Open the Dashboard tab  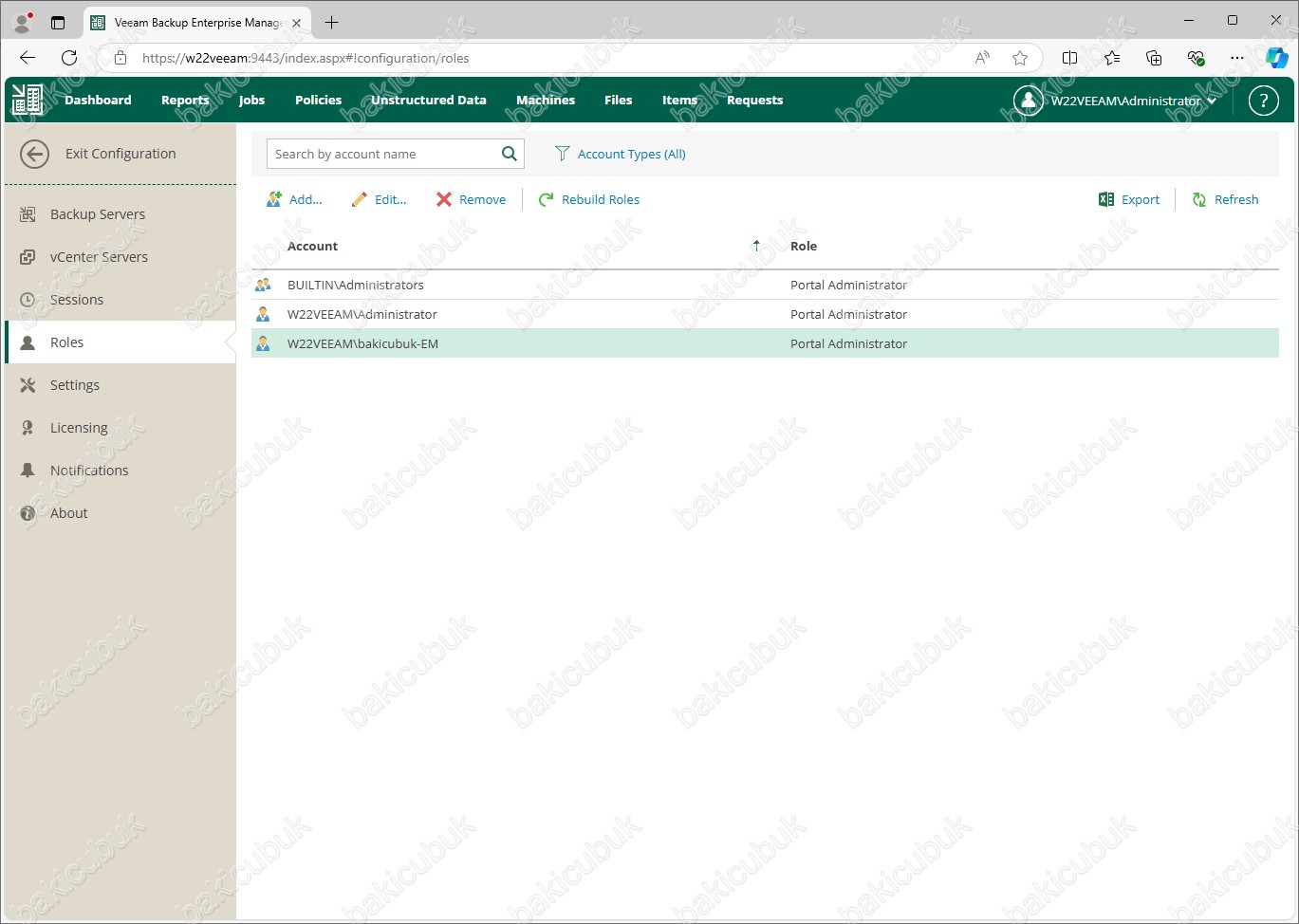pyautogui.click(x=98, y=100)
